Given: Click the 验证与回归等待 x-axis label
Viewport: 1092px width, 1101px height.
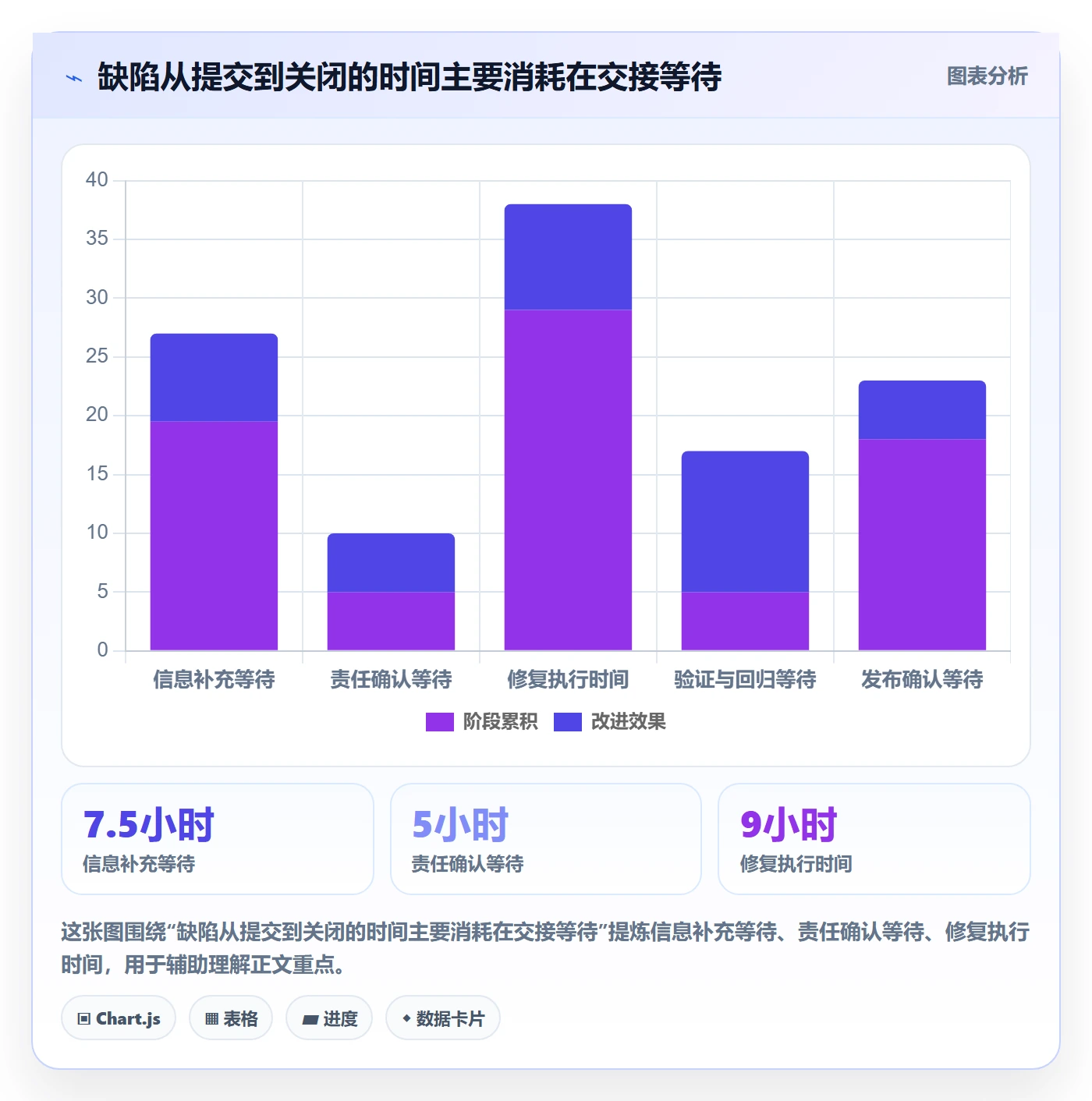Looking at the screenshot, I should (745, 680).
